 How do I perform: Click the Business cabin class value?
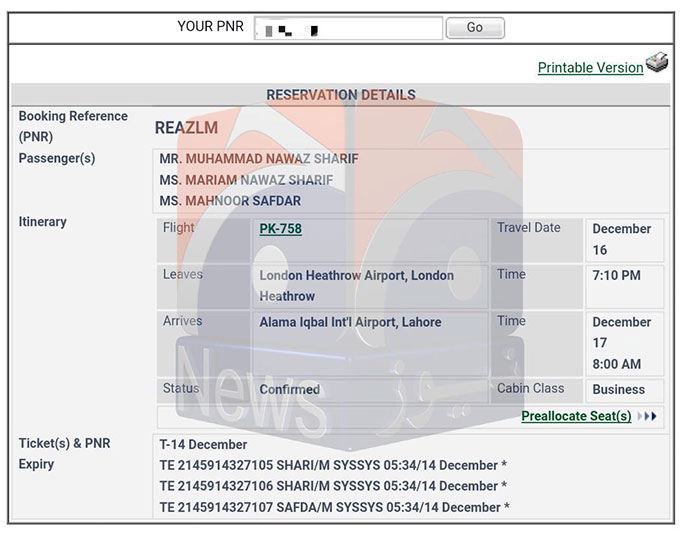pos(618,389)
